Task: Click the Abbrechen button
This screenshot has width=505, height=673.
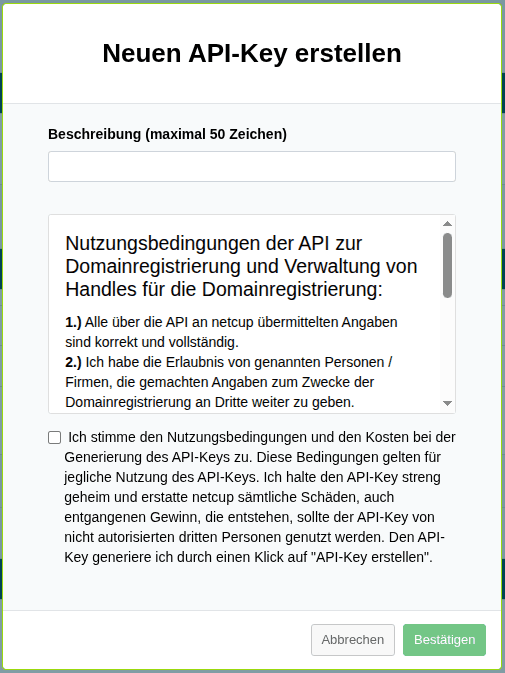Action: tap(353, 640)
